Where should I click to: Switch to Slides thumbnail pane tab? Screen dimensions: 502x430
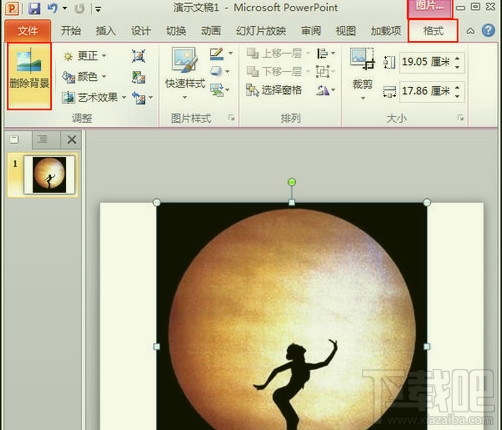[x=14, y=139]
